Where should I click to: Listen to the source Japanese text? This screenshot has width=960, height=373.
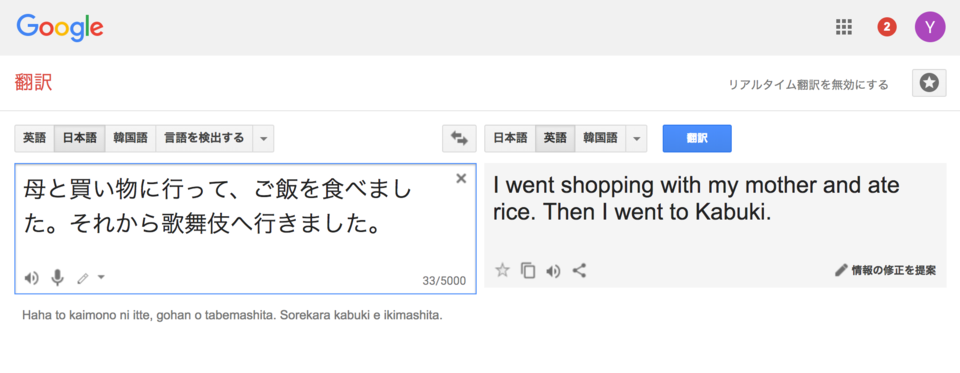click(31, 279)
